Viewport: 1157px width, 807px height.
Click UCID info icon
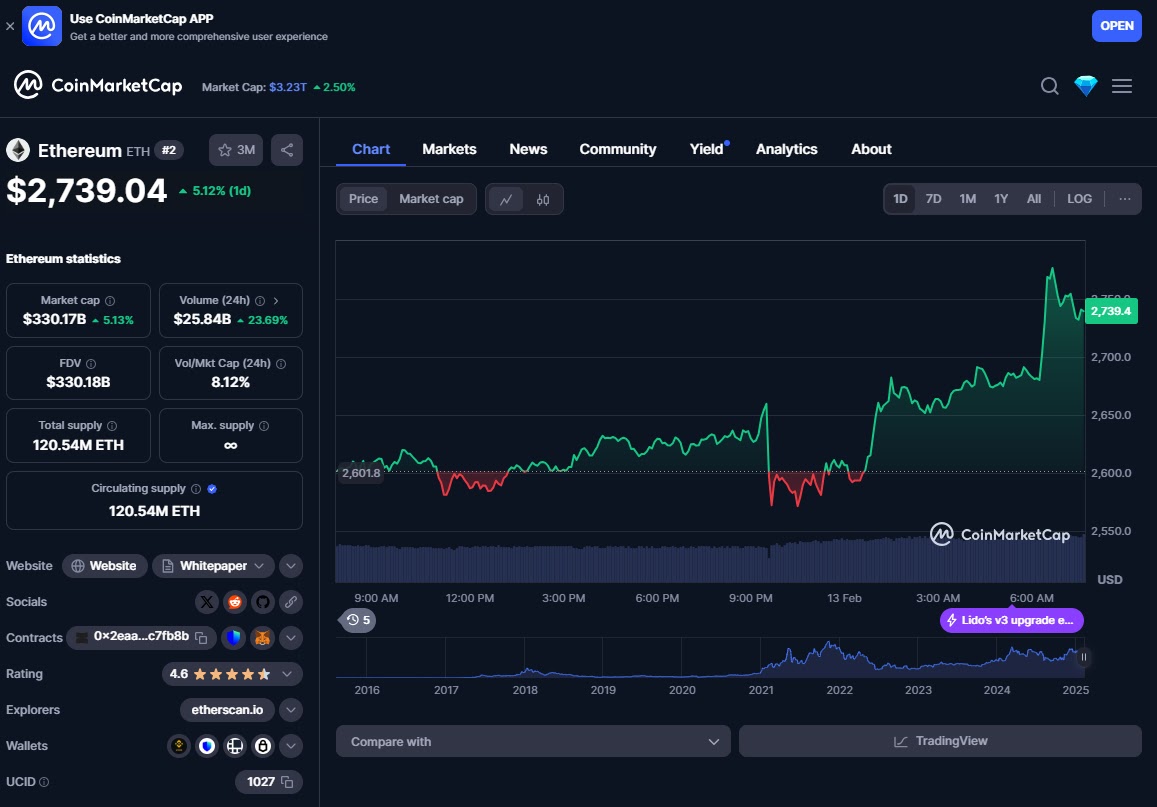point(44,782)
